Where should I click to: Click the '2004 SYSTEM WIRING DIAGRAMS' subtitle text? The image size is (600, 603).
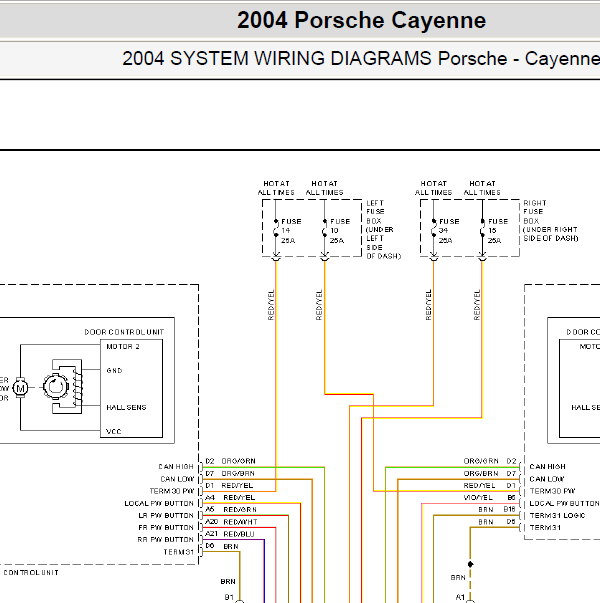click(277, 58)
